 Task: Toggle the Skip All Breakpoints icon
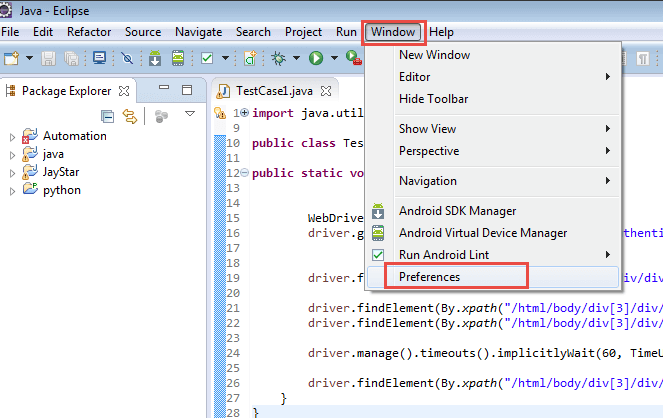[x=127, y=58]
